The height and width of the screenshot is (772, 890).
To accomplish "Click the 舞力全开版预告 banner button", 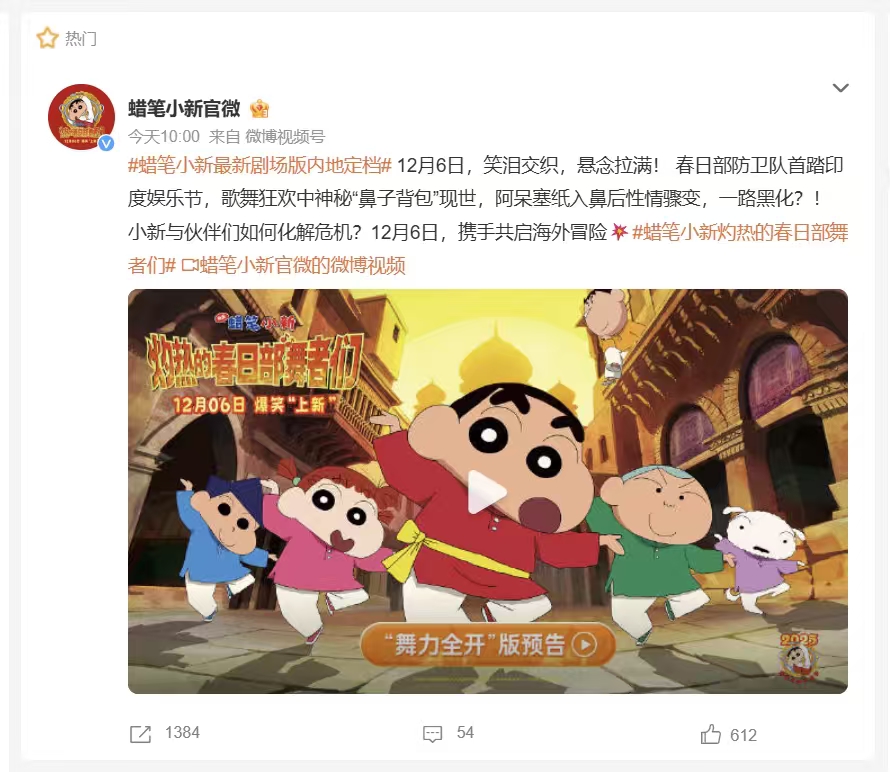I will point(488,644).
